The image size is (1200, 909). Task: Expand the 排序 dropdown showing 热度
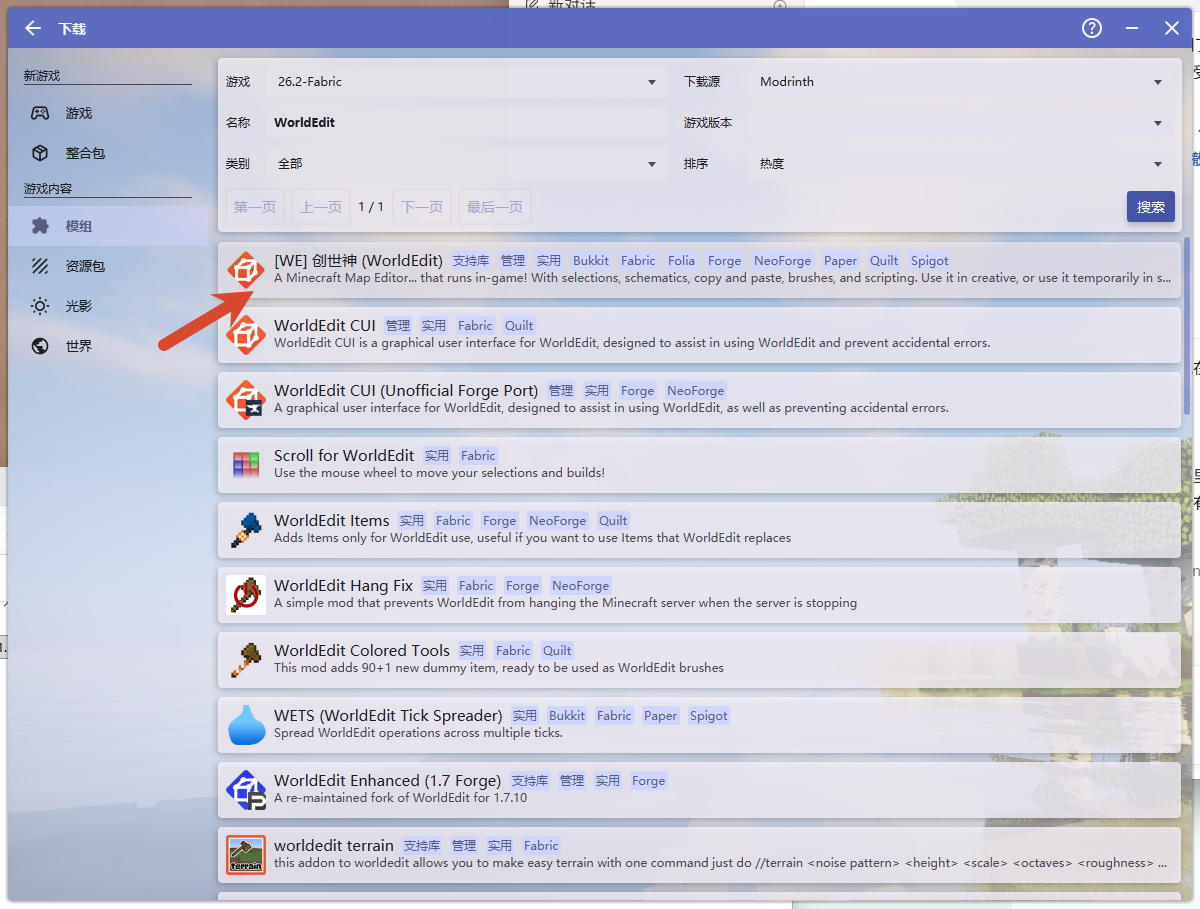[x=961, y=164]
